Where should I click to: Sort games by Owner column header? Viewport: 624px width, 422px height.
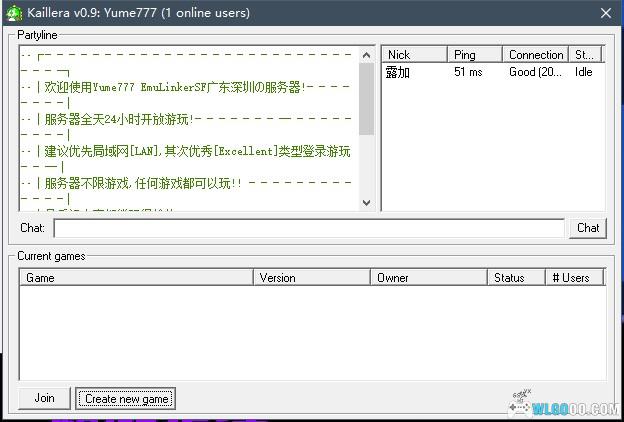click(429, 277)
